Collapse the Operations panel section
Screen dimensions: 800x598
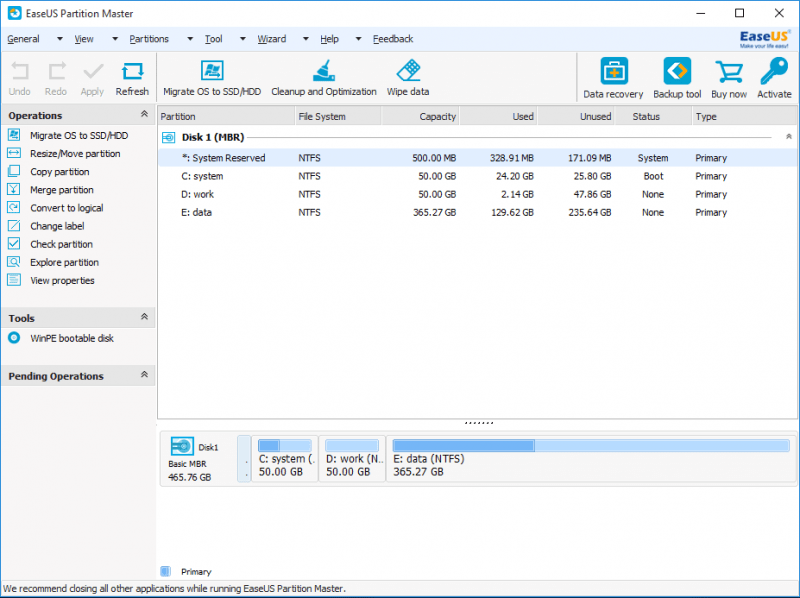144,116
